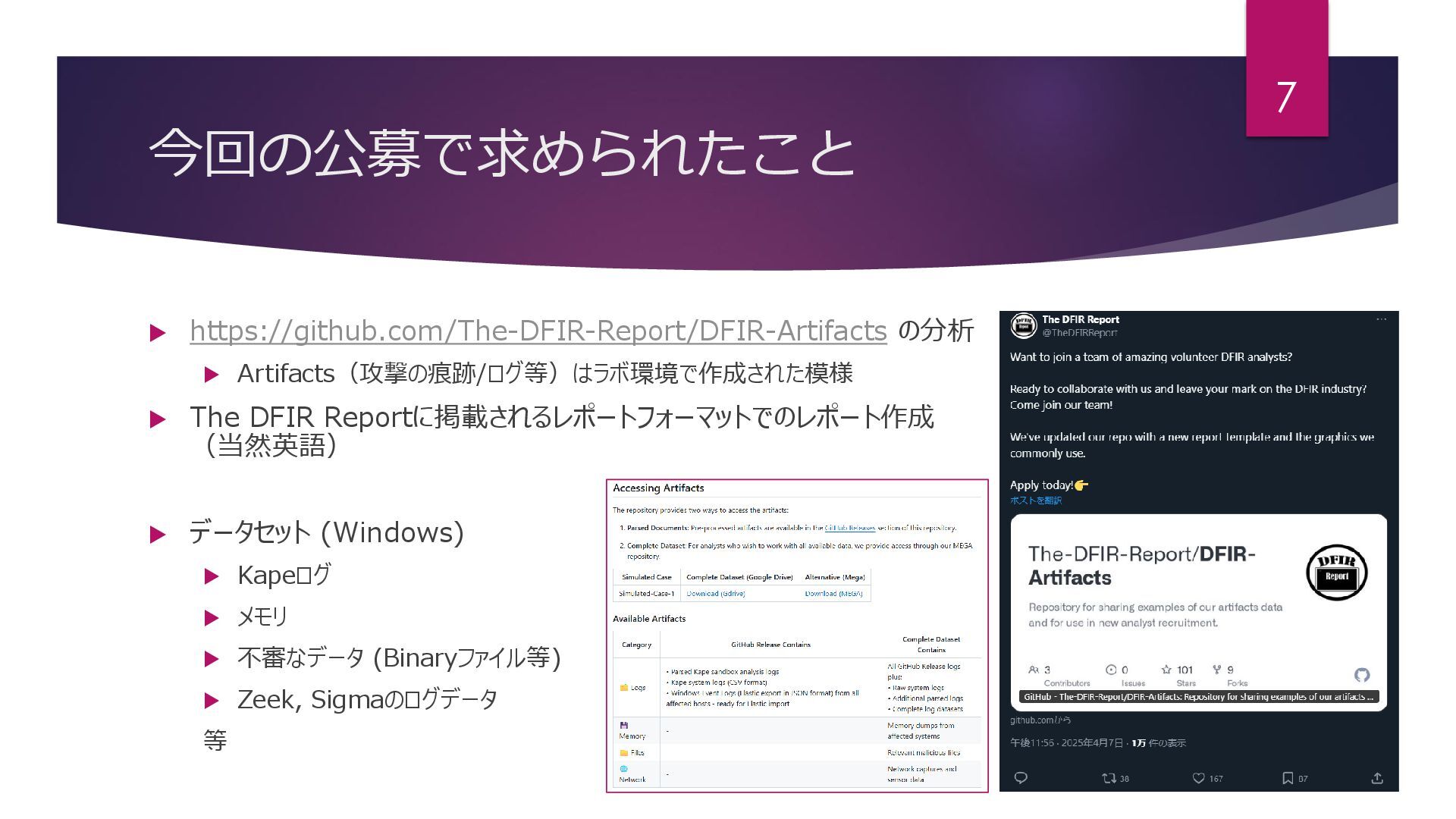Click the 'github.com から' source label
This screenshot has width=1456, height=819.
coord(1040,720)
